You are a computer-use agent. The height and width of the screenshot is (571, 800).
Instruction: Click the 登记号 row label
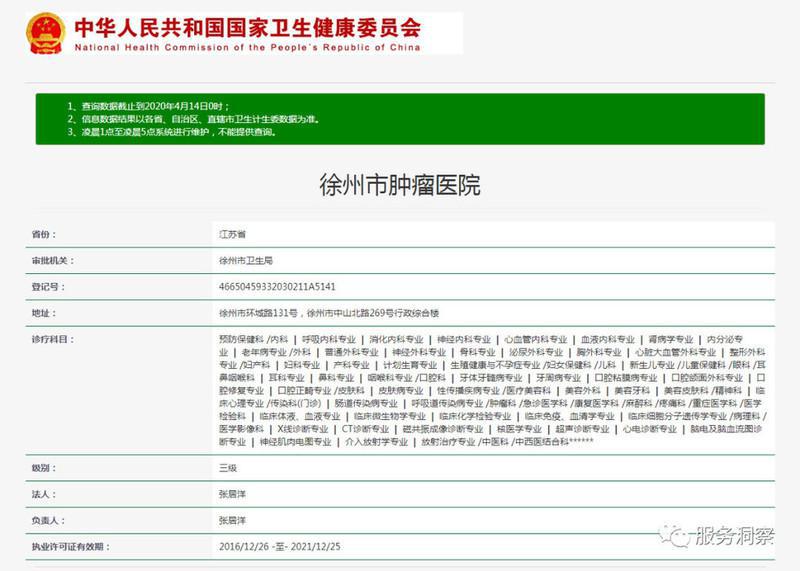tap(48, 286)
